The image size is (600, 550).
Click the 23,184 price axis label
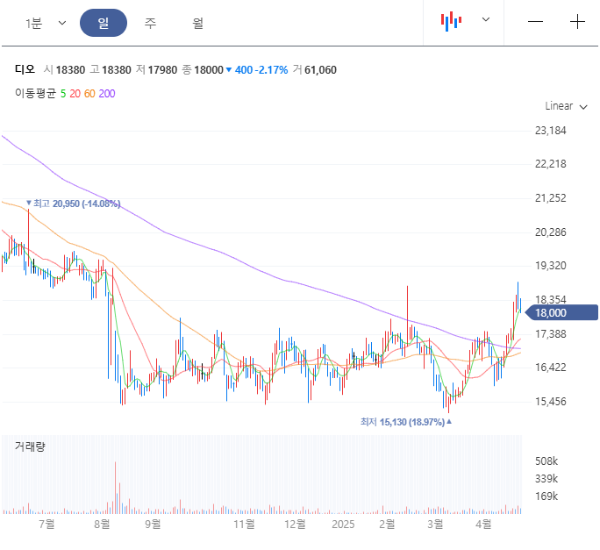550,131
